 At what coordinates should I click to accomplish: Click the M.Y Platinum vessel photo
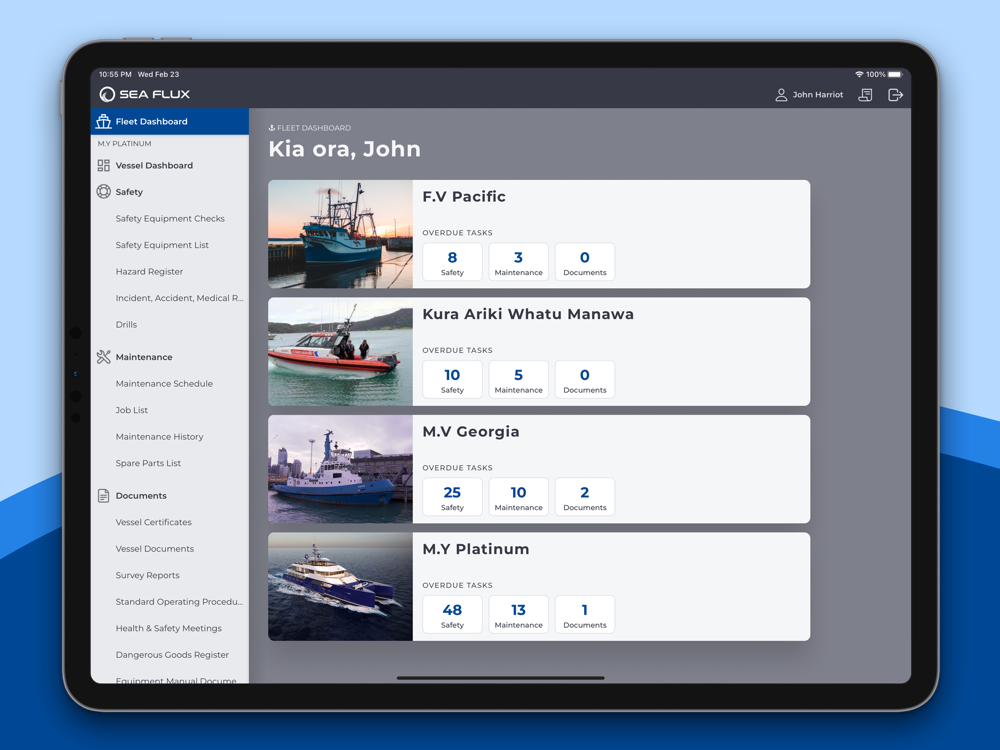pos(341,587)
